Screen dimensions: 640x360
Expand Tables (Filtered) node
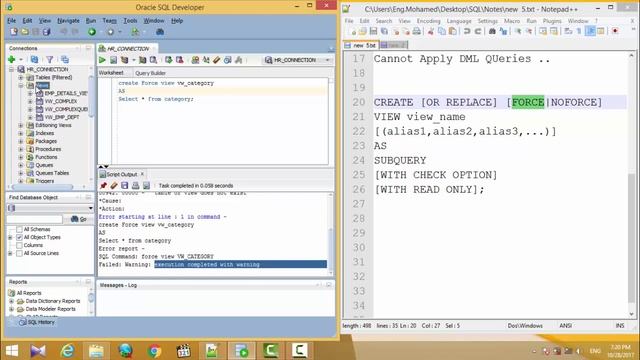click(x=21, y=77)
